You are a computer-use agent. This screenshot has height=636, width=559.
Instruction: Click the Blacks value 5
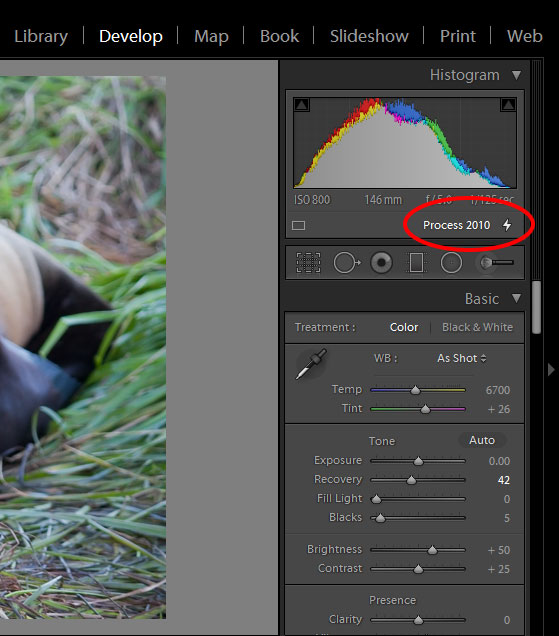coord(507,518)
